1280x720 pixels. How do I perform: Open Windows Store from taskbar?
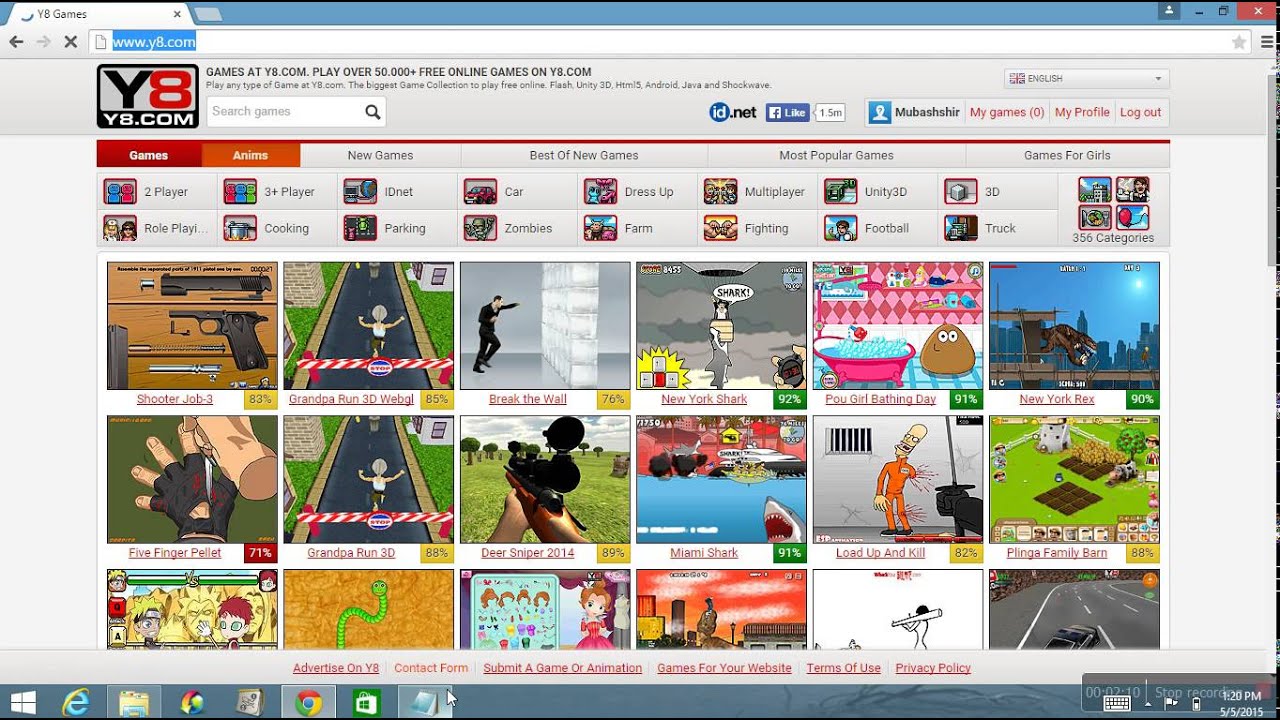(x=366, y=703)
